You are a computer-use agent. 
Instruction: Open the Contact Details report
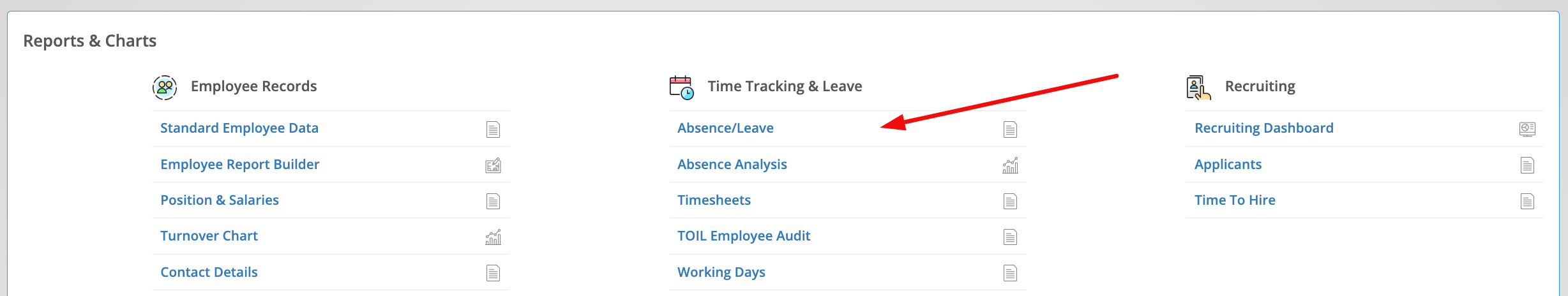tap(209, 272)
